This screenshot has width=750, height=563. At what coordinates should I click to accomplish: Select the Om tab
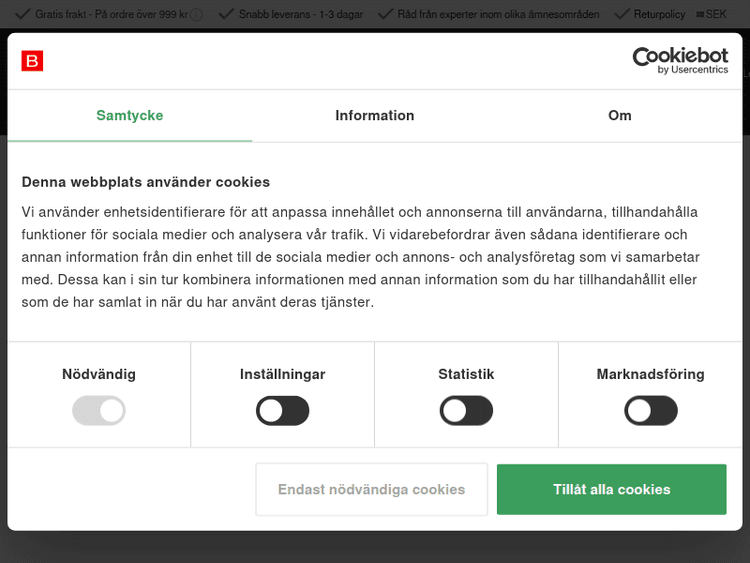620,115
